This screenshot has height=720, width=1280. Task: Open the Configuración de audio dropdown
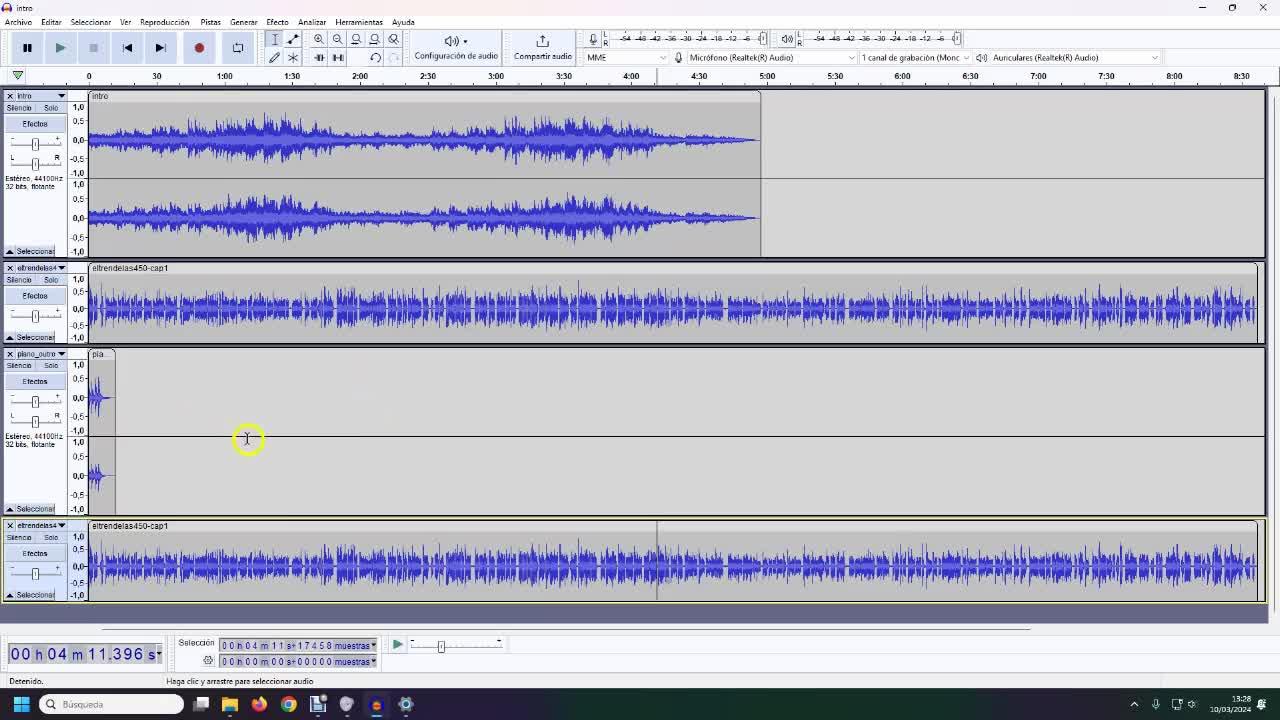(456, 47)
